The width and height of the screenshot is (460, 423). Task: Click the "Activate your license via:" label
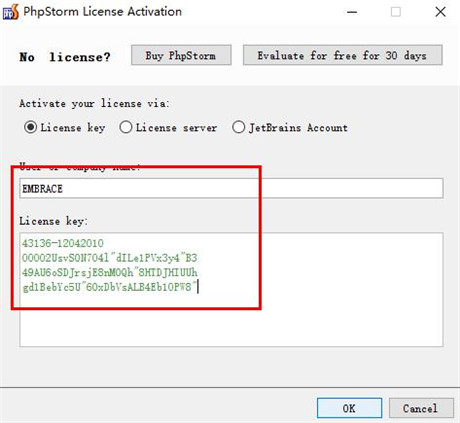point(94,104)
